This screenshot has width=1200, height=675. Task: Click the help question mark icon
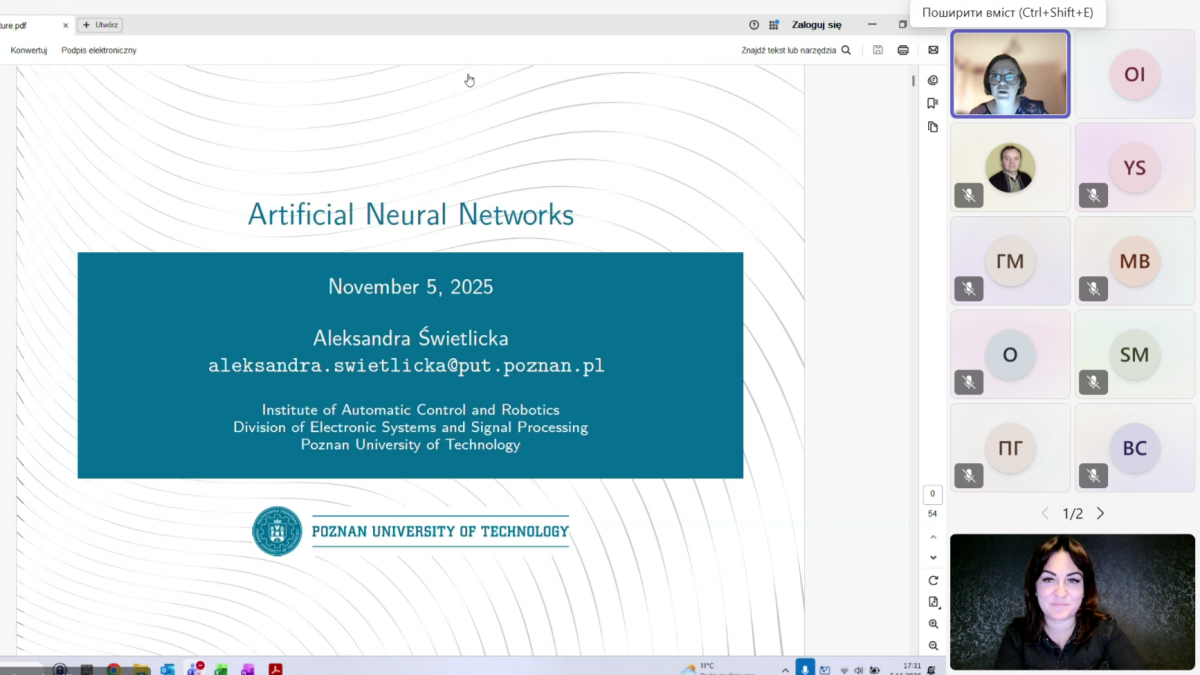[754, 25]
